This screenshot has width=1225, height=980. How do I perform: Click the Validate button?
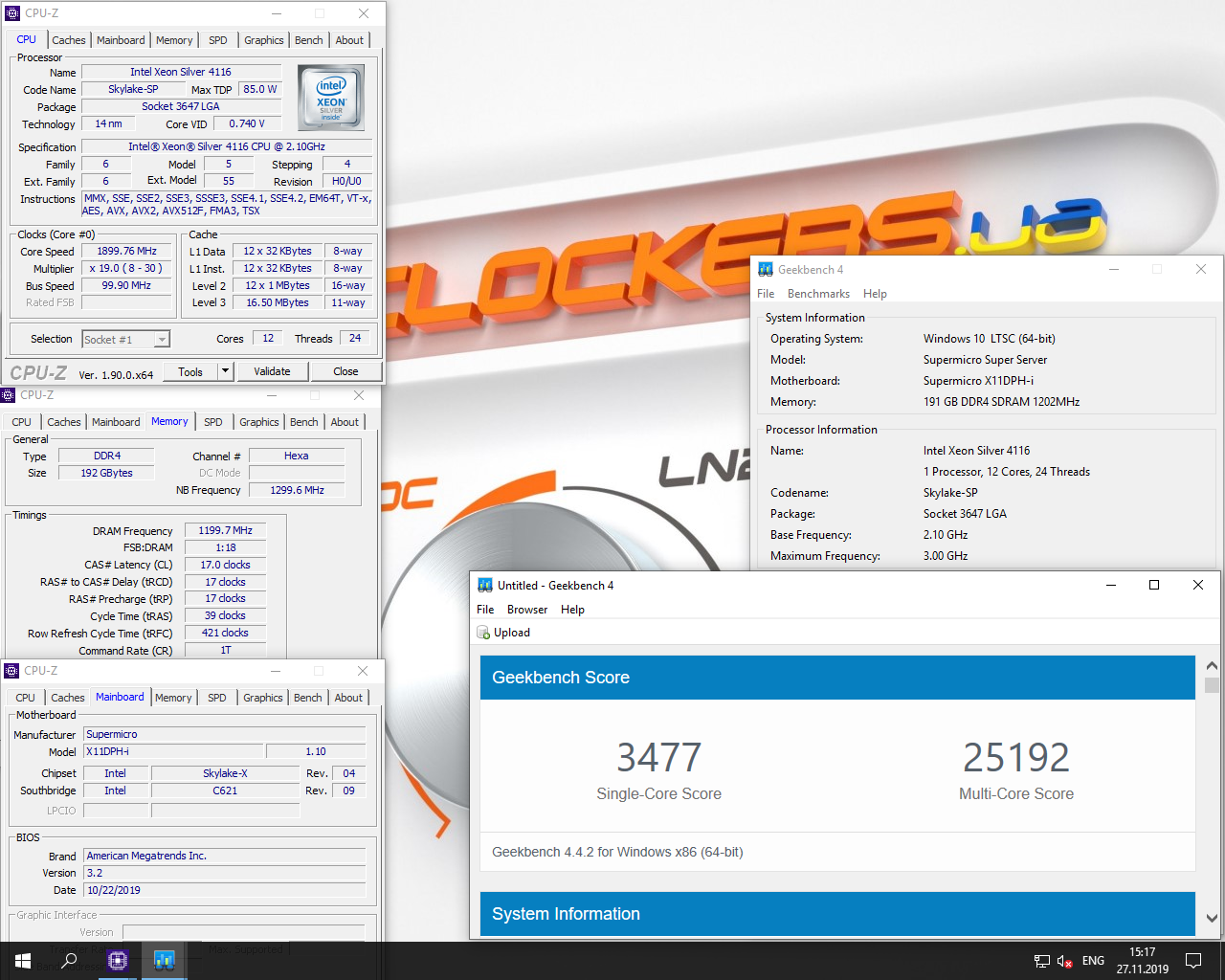click(272, 371)
